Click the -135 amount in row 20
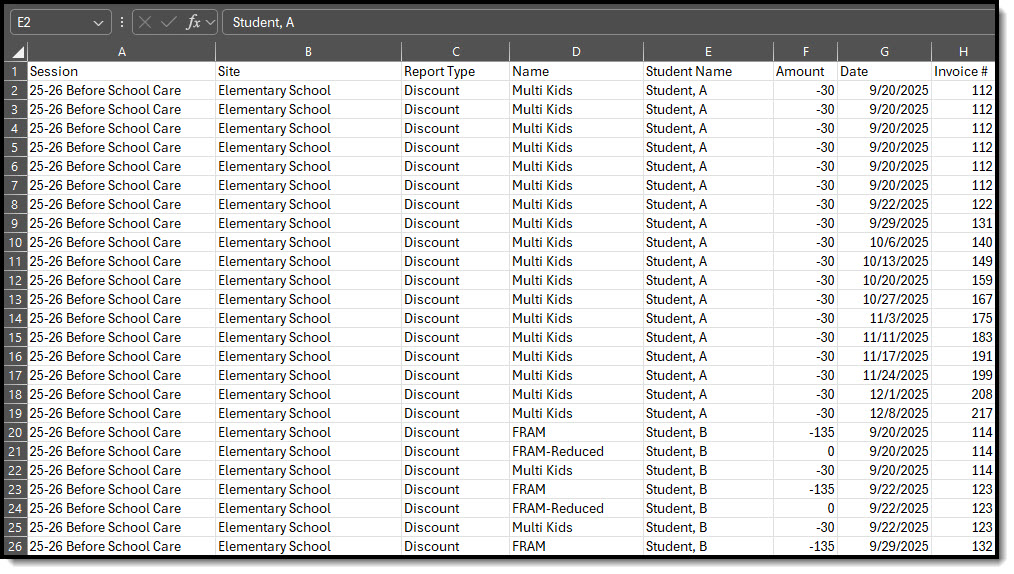This screenshot has height=574, width=1014. pyautogui.click(x=805, y=432)
